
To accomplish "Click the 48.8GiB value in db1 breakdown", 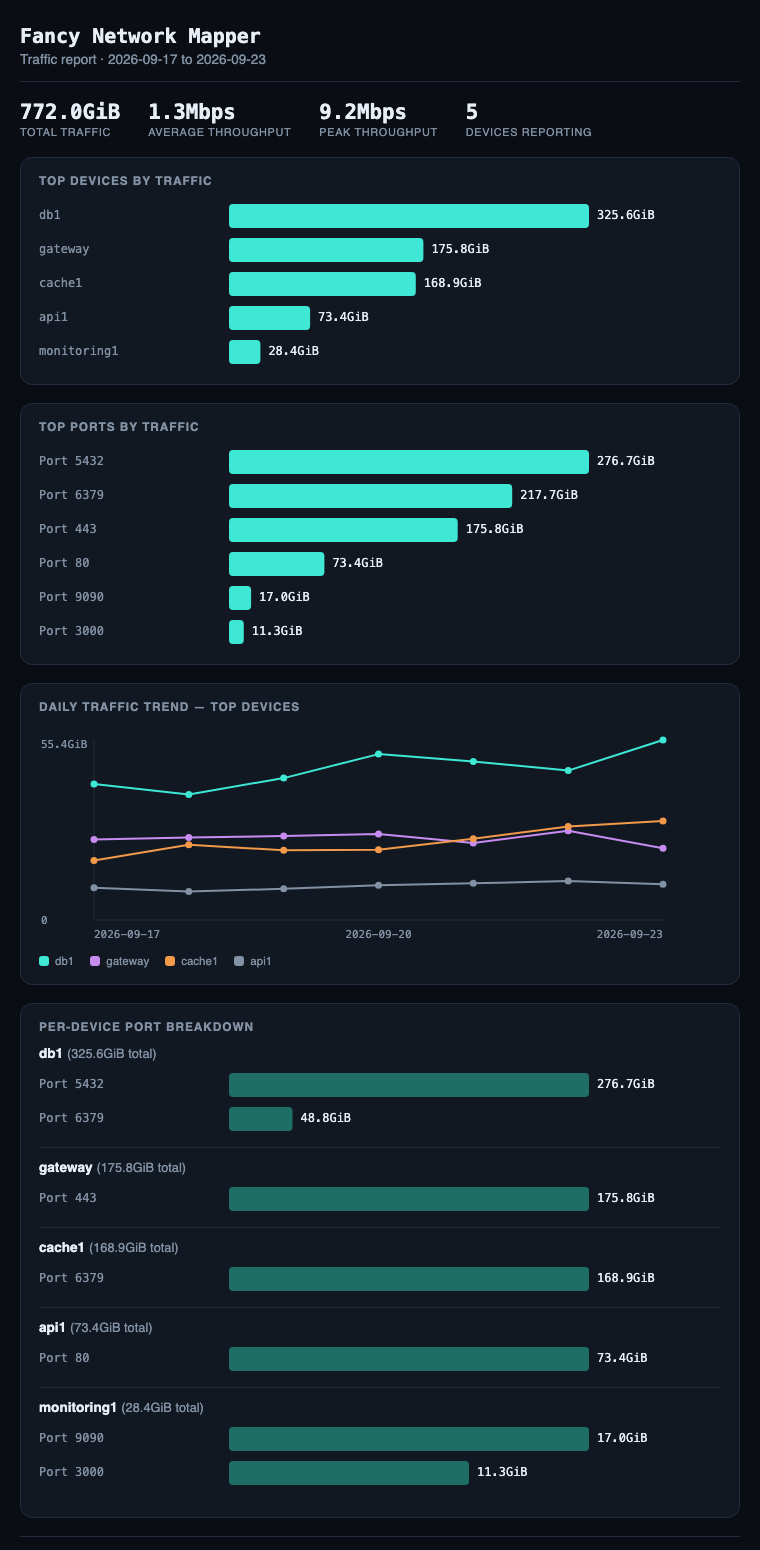I will tap(326, 1118).
